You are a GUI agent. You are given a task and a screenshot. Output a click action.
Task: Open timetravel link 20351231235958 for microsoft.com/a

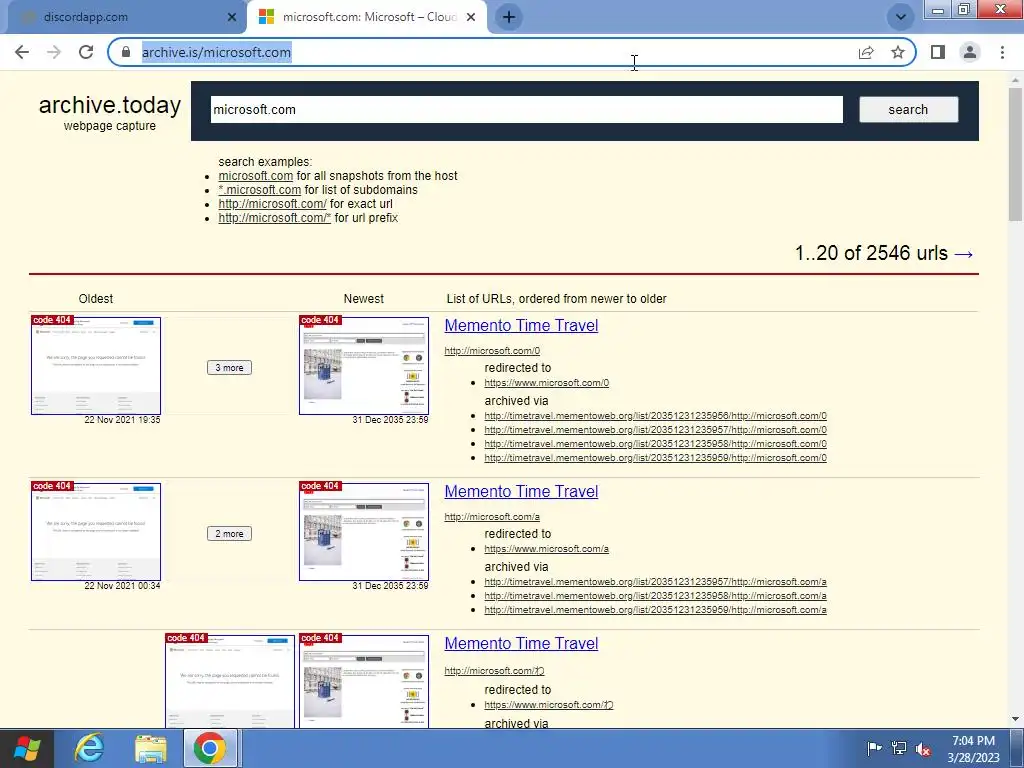[656, 596]
